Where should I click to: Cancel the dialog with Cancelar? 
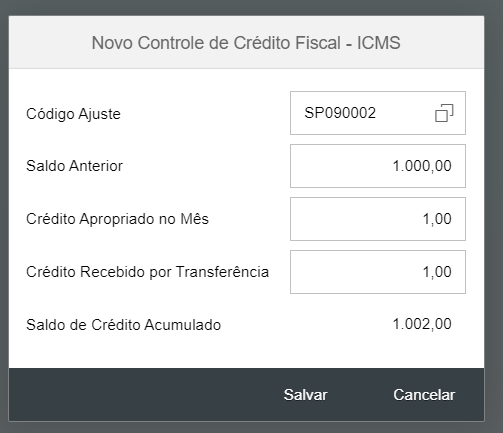424,395
